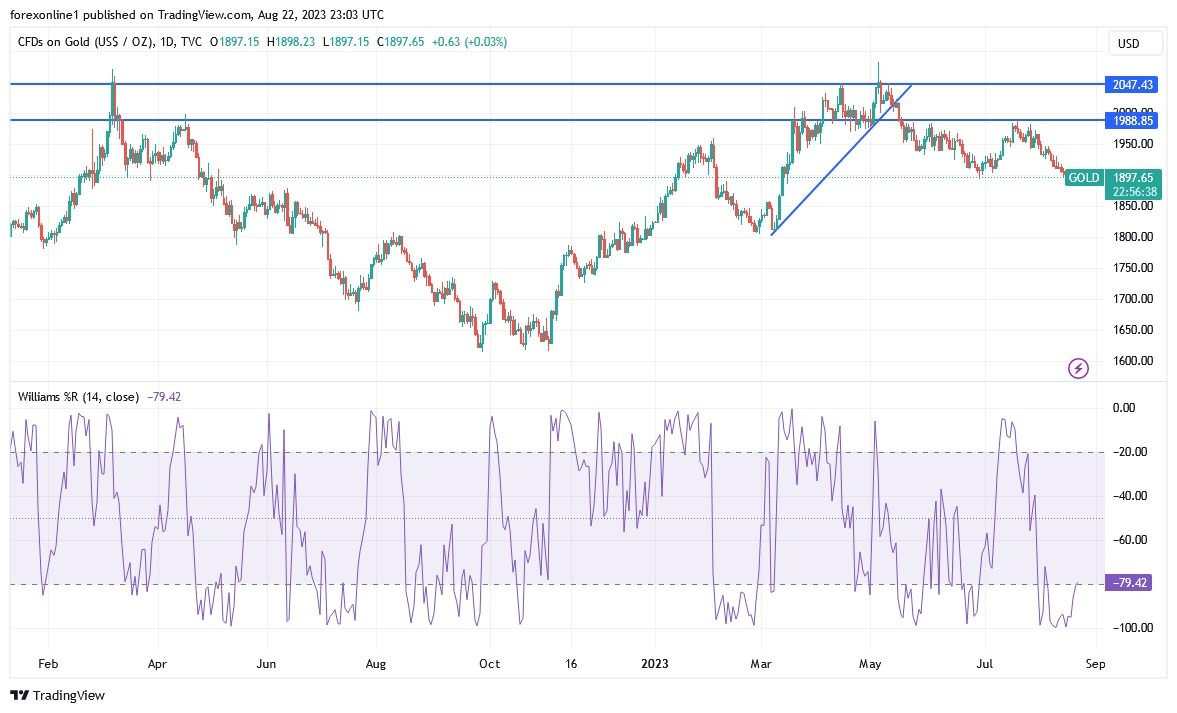Click the purple lightning bolt quick-trade icon
1177x713 pixels.
click(x=1077, y=369)
